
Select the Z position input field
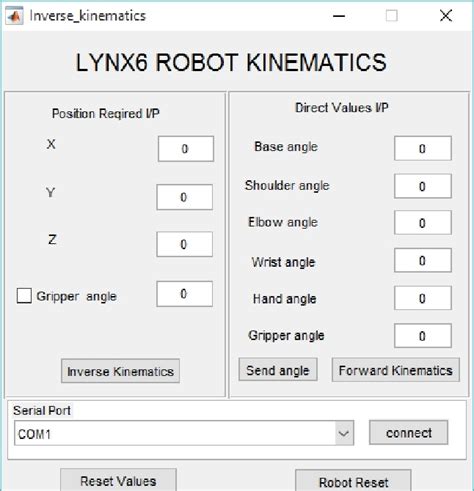(184, 244)
